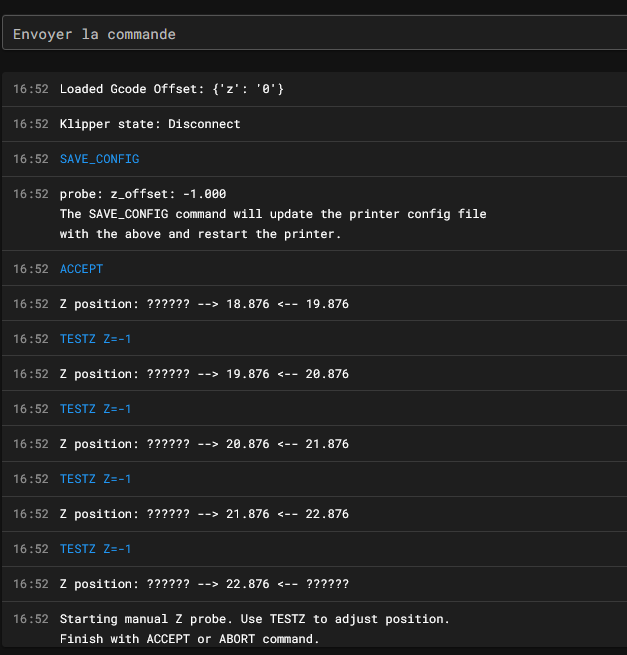The image size is (627, 655).
Task: Click the 'restart the printer' message line
Action: 200,234
